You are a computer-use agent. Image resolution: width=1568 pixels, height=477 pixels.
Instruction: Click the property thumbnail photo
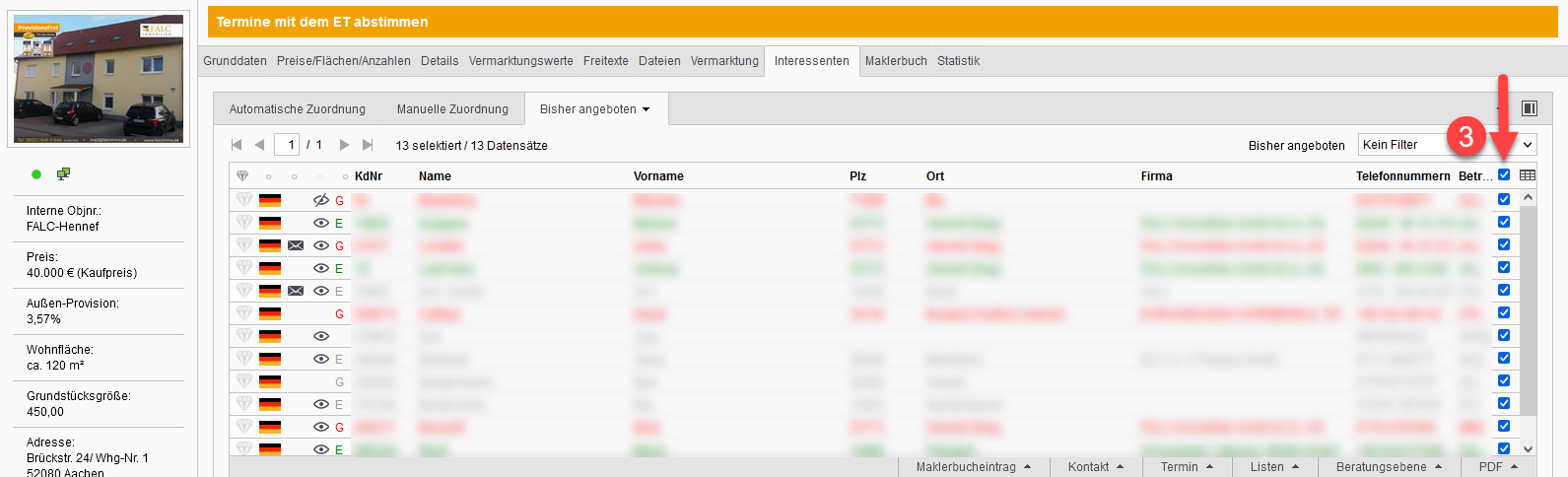click(98, 79)
